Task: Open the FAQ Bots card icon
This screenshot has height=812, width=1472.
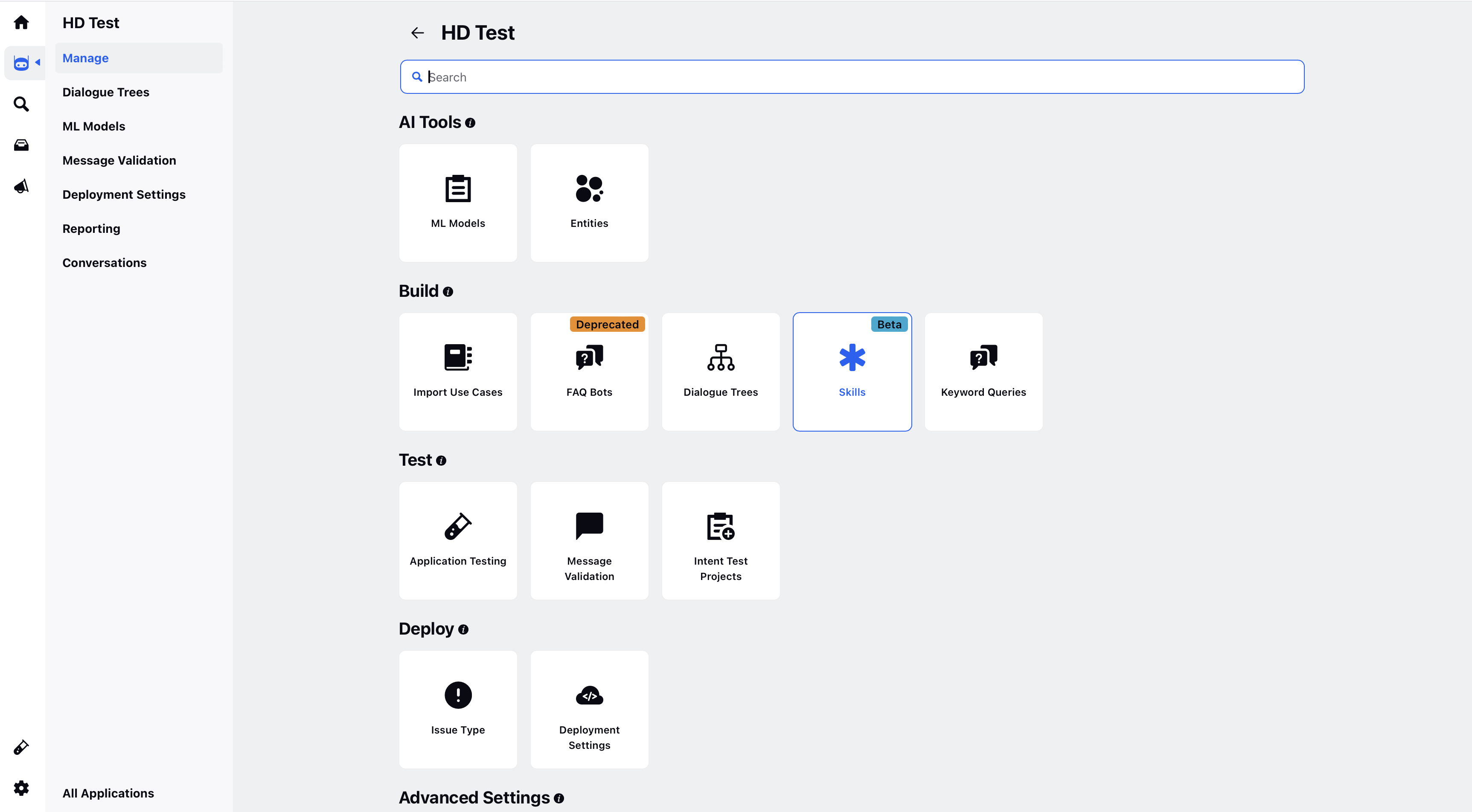Action: [x=589, y=357]
